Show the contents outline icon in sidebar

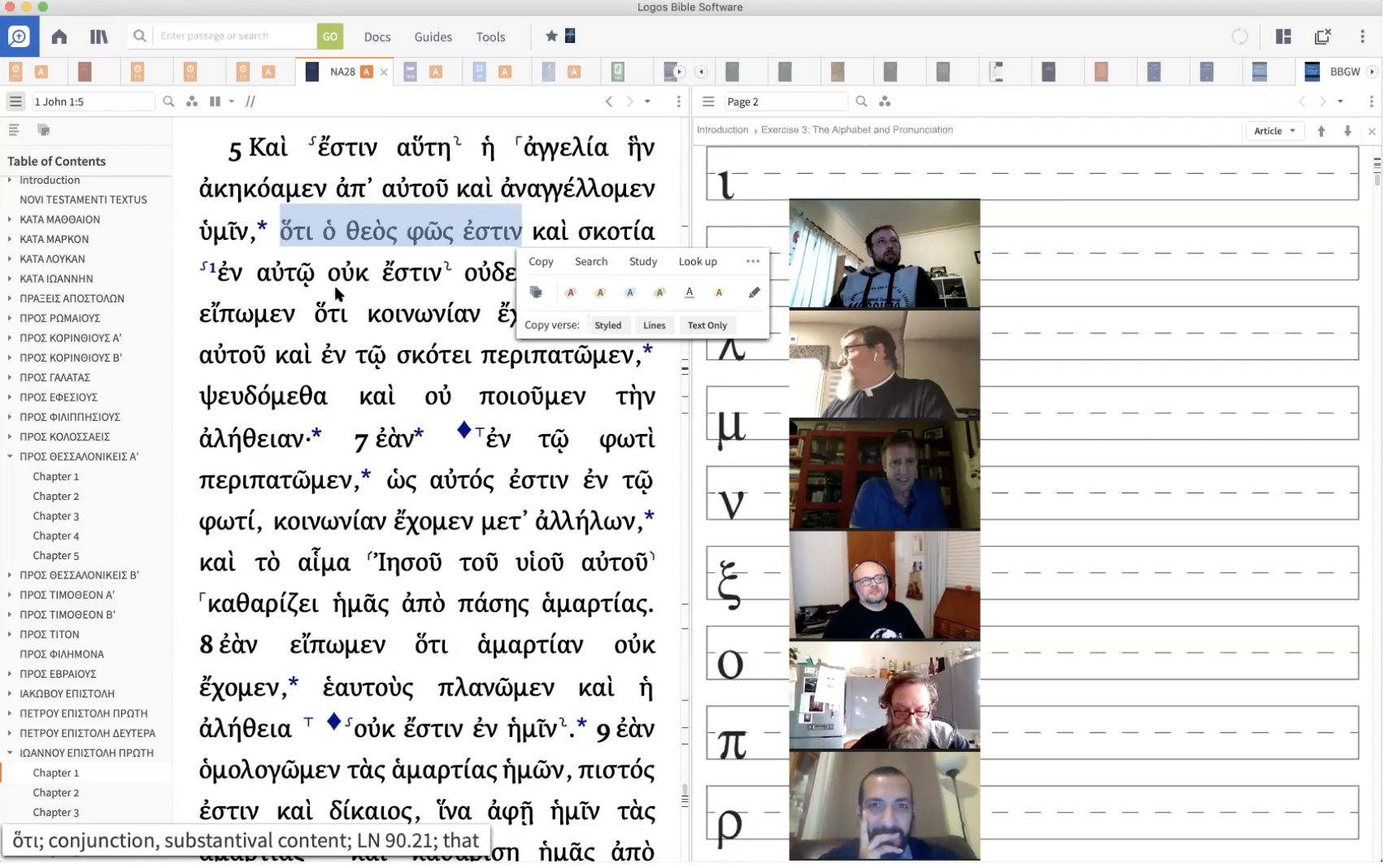tap(14, 130)
